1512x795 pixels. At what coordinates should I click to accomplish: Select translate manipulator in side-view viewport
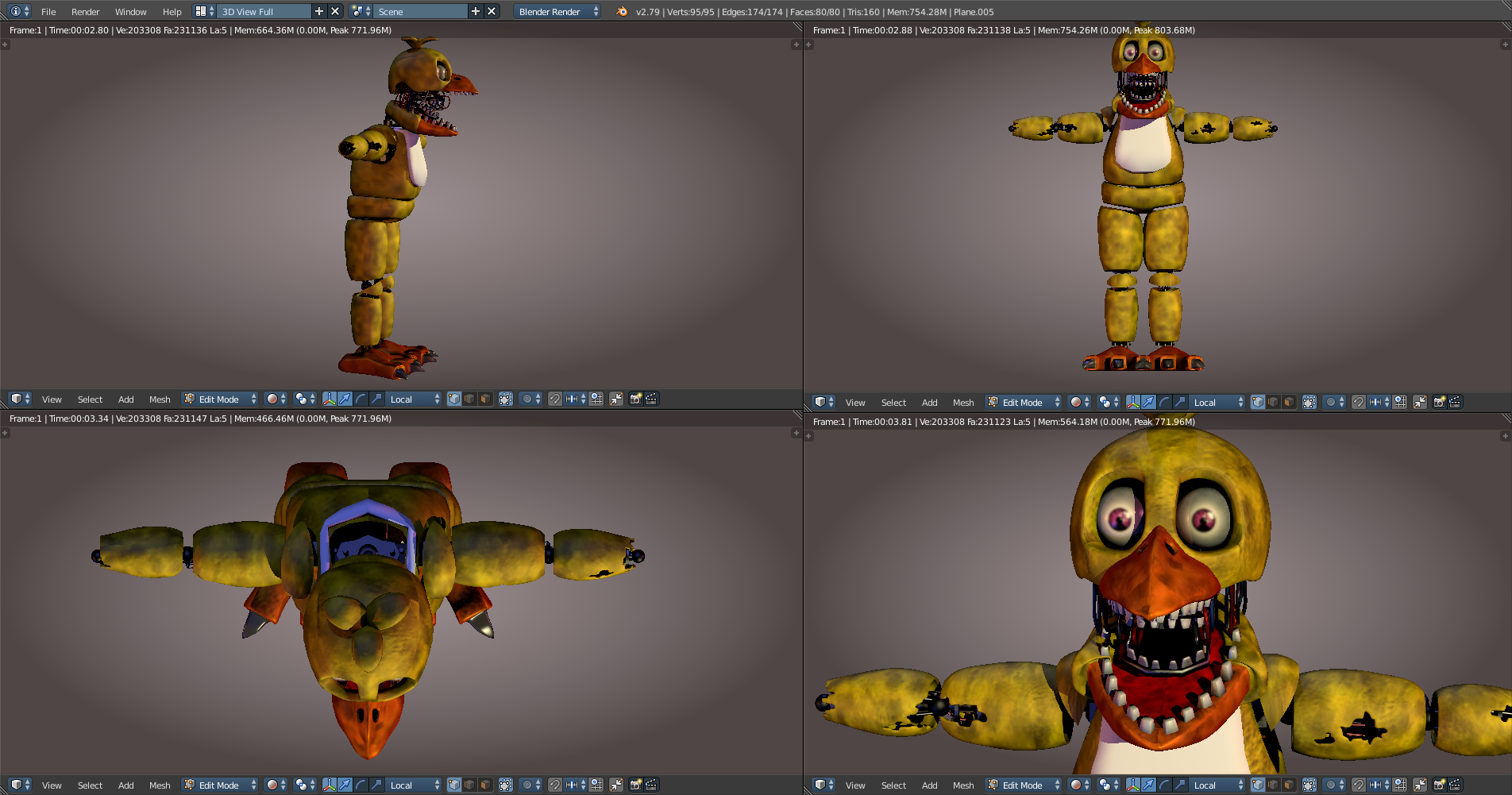point(345,399)
